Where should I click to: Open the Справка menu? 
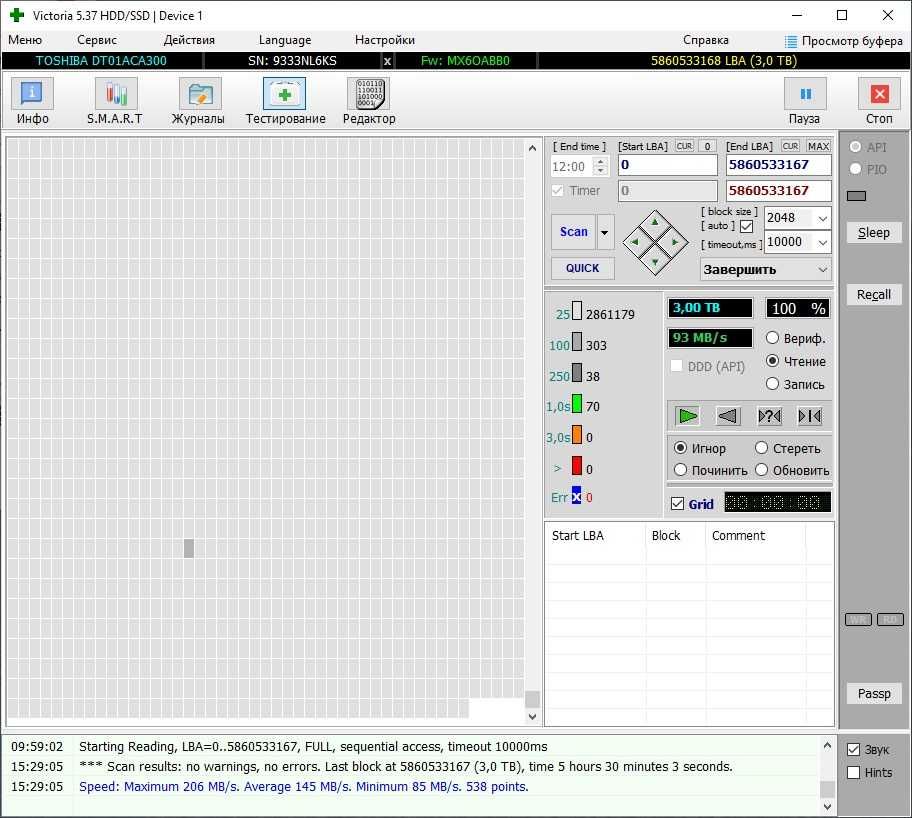click(706, 40)
